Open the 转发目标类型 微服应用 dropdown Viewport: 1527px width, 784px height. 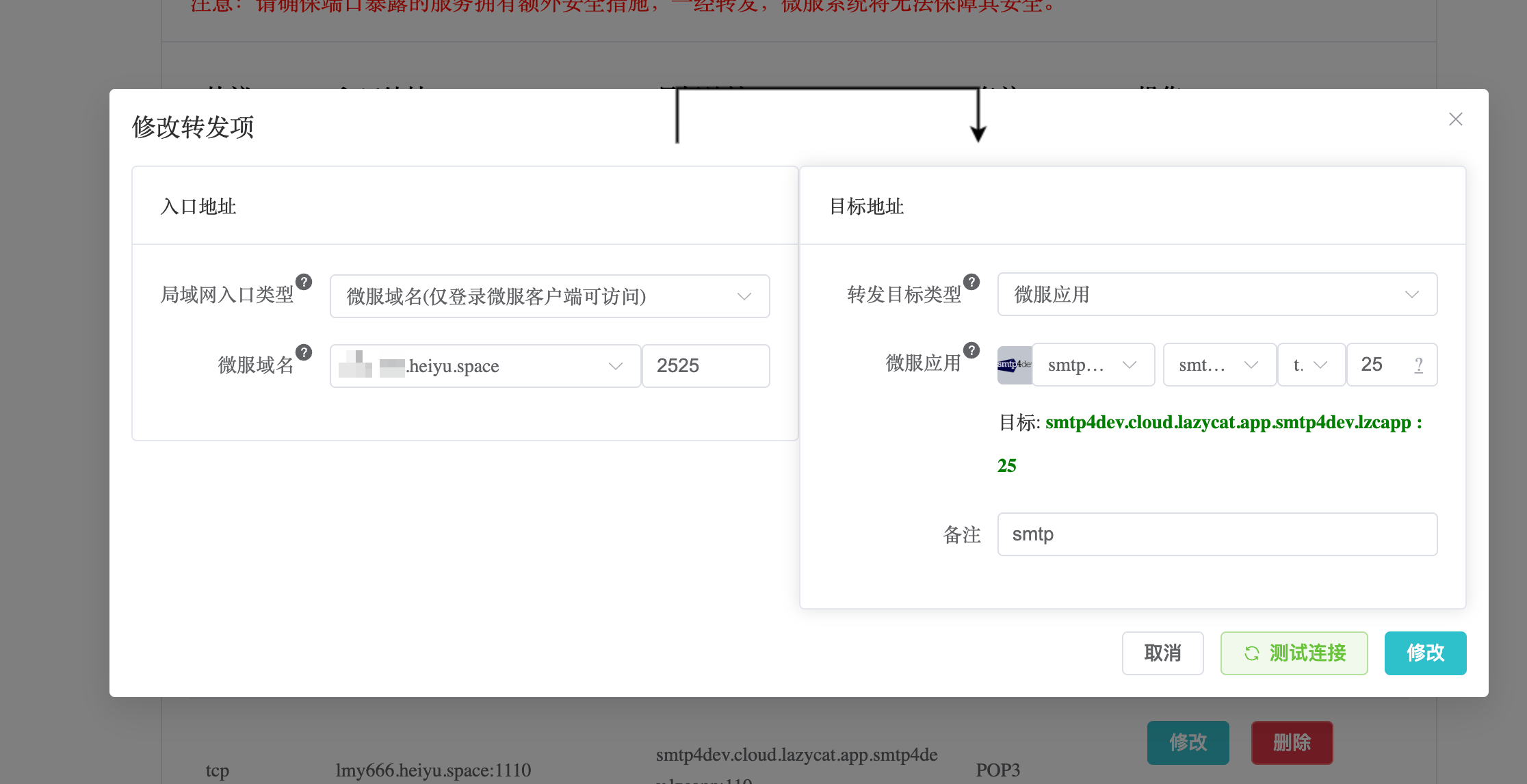pyautogui.click(x=1217, y=294)
